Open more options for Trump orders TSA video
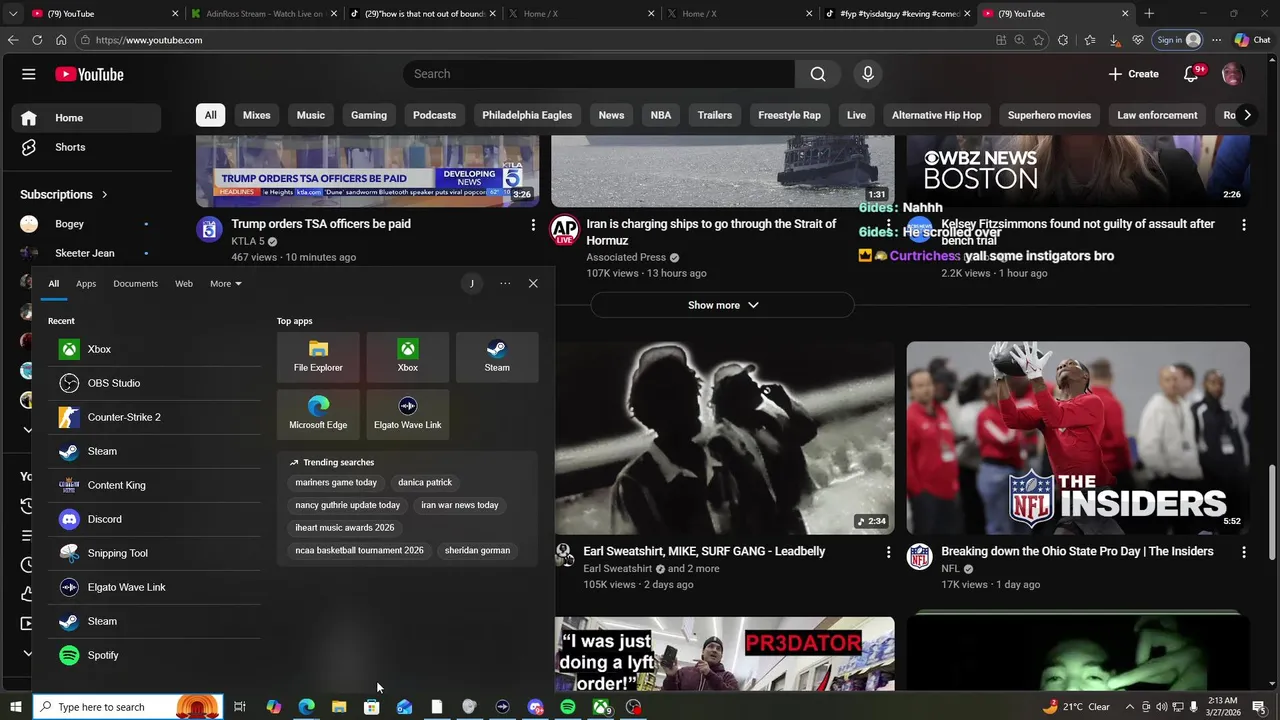The height and width of the screenshot is (720, 1280). pos(533,225)
